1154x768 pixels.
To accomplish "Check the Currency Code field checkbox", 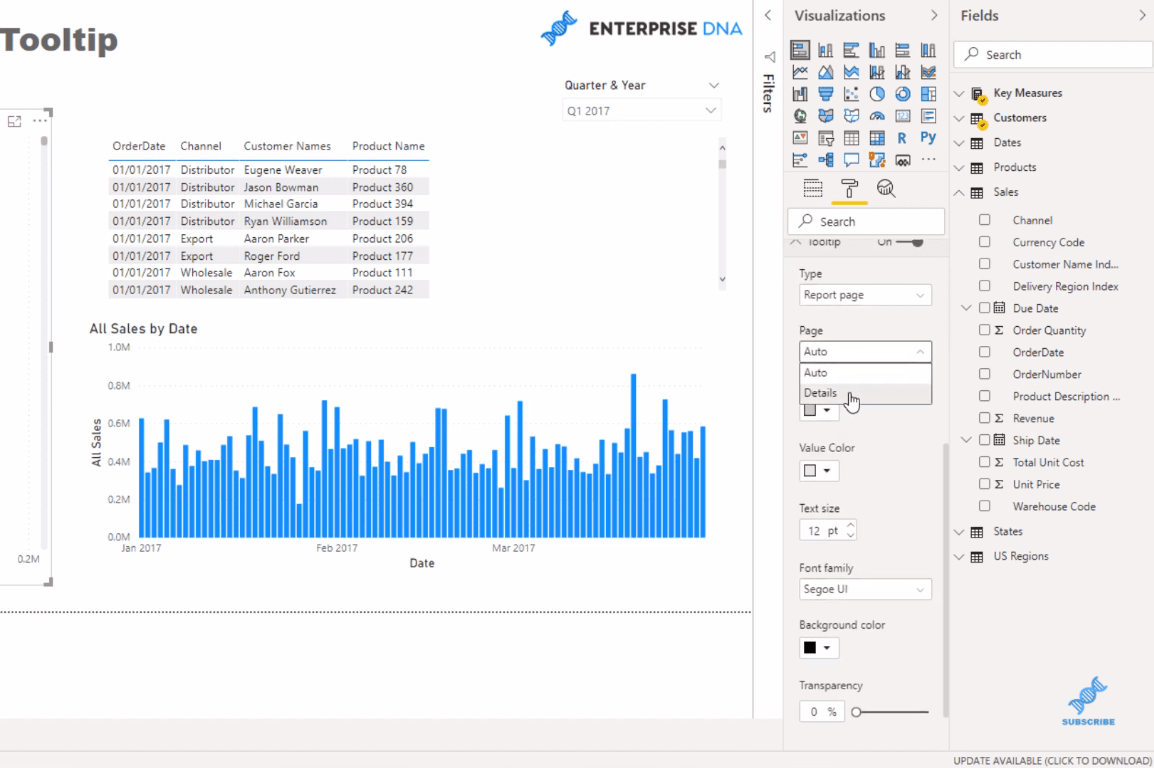I will tap(985, 242).
